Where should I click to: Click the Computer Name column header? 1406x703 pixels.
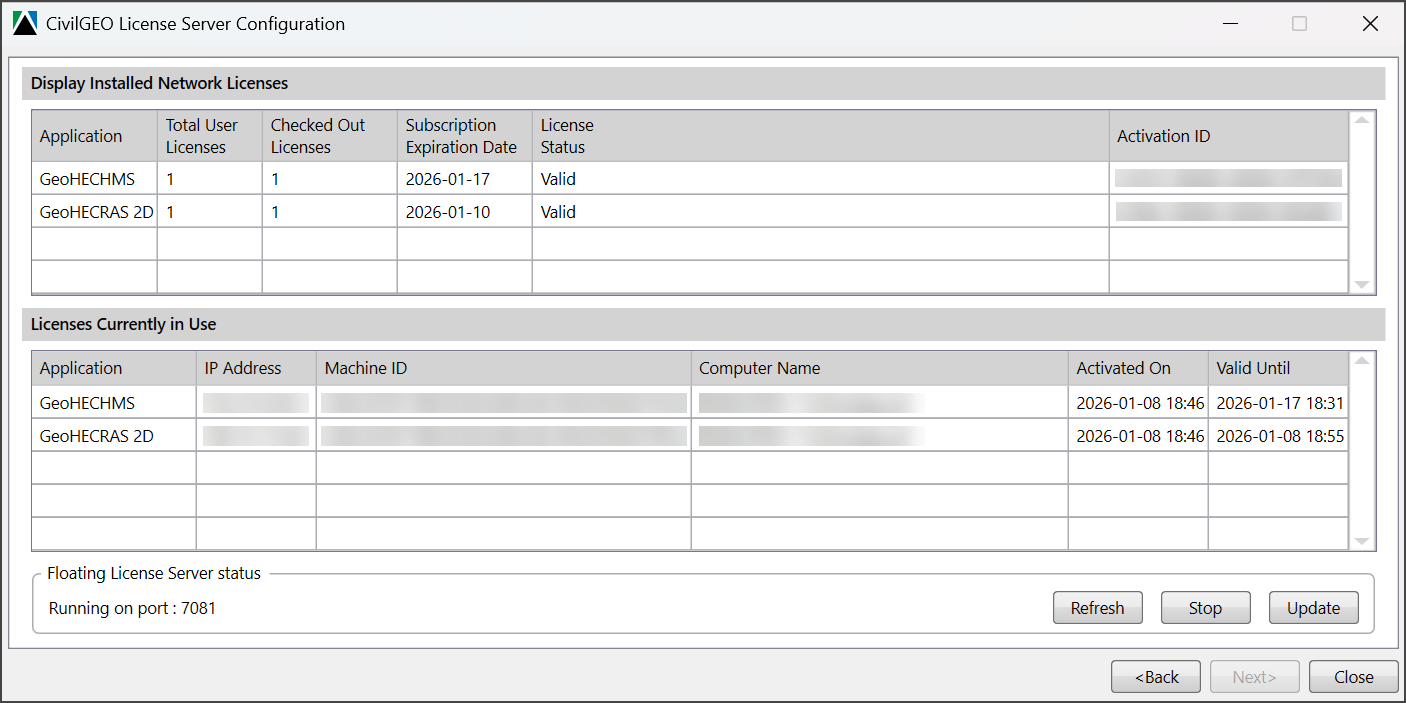click(879, 368)
